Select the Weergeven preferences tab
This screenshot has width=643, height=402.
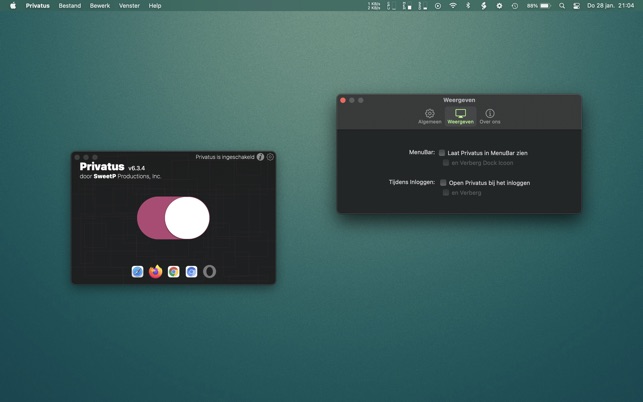click(x=461, y=116)
